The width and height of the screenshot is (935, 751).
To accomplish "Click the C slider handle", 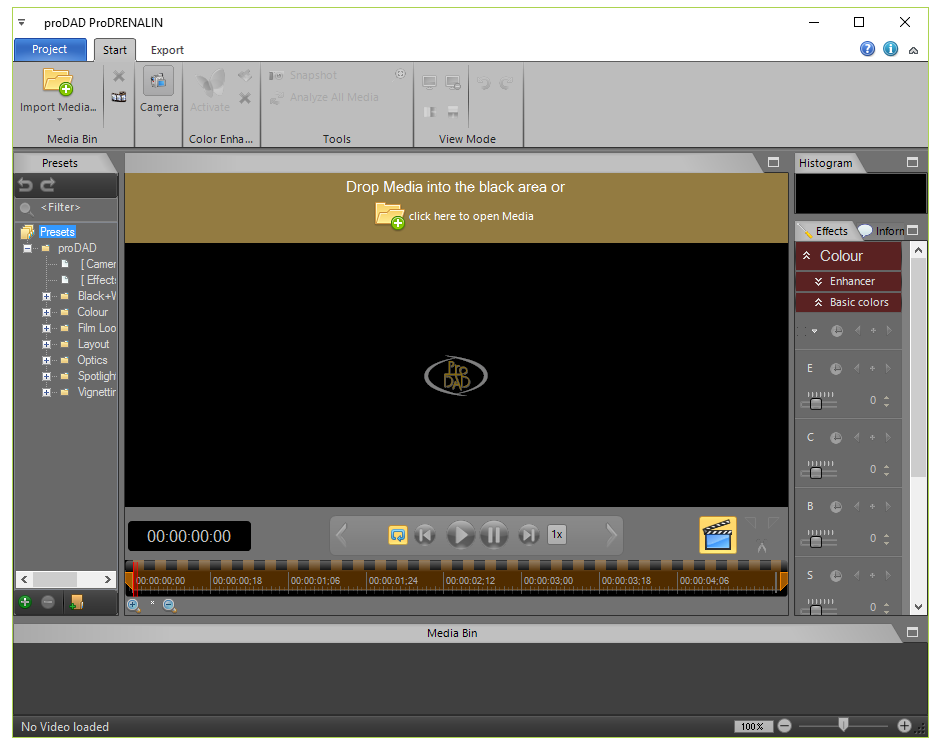I will click(816, 473).
